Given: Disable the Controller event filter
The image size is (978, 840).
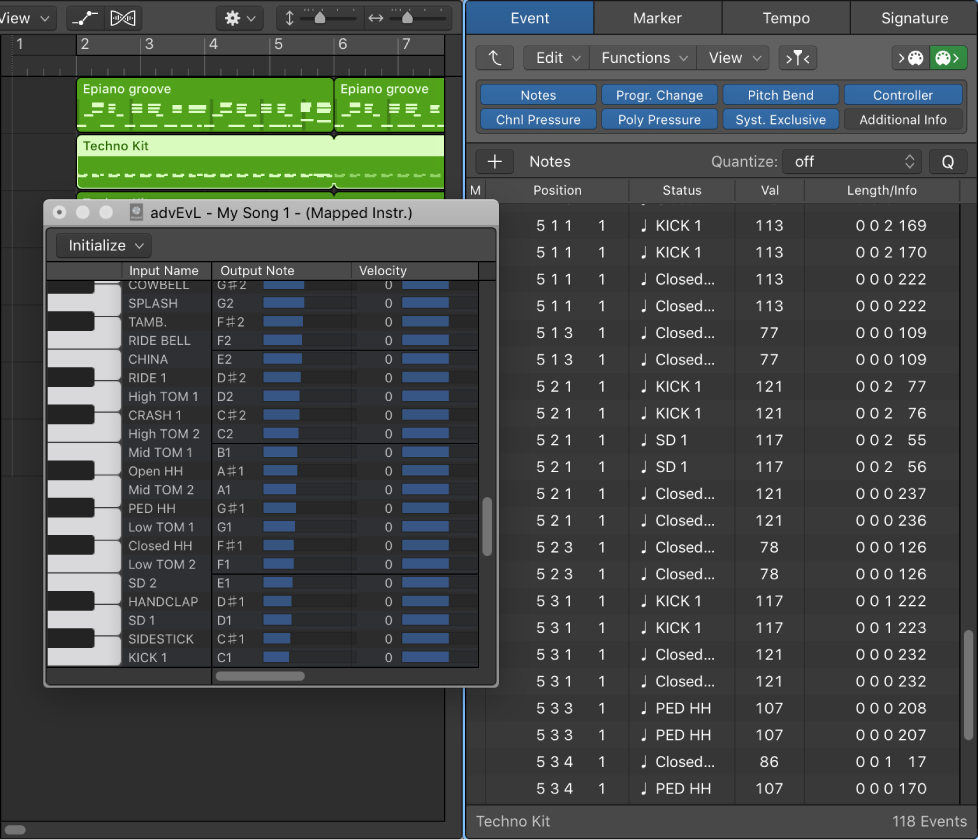Looking at the screenshot, I should click(x=903, y=94).
